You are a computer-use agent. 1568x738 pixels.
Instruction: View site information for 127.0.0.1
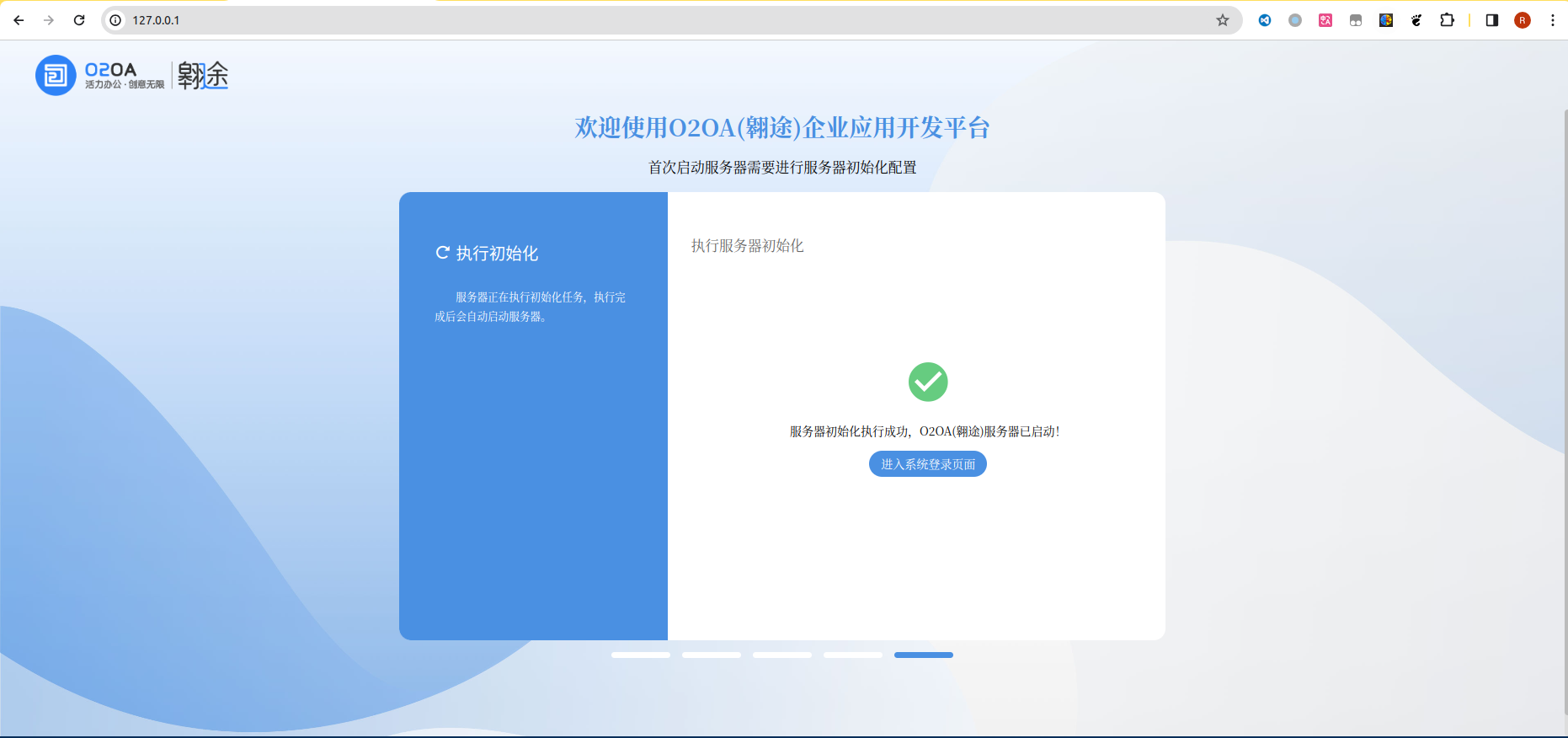[116, 20]
